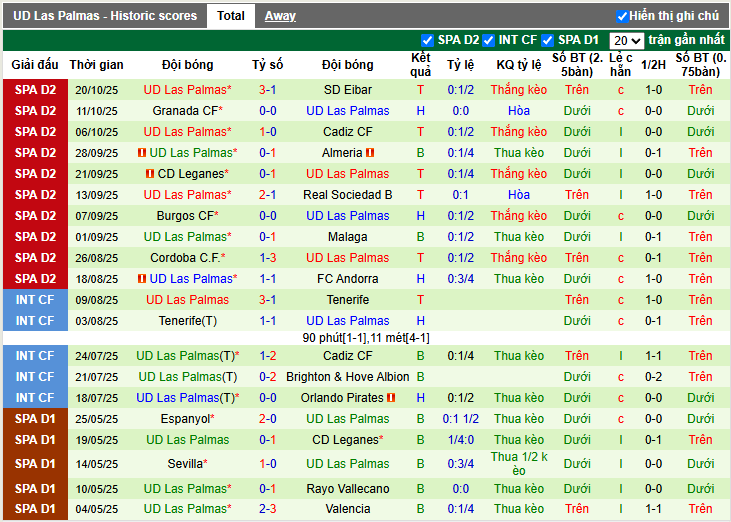Click Sevilla team name
This screenshot has width=731, height=522.
pos(185,464)
